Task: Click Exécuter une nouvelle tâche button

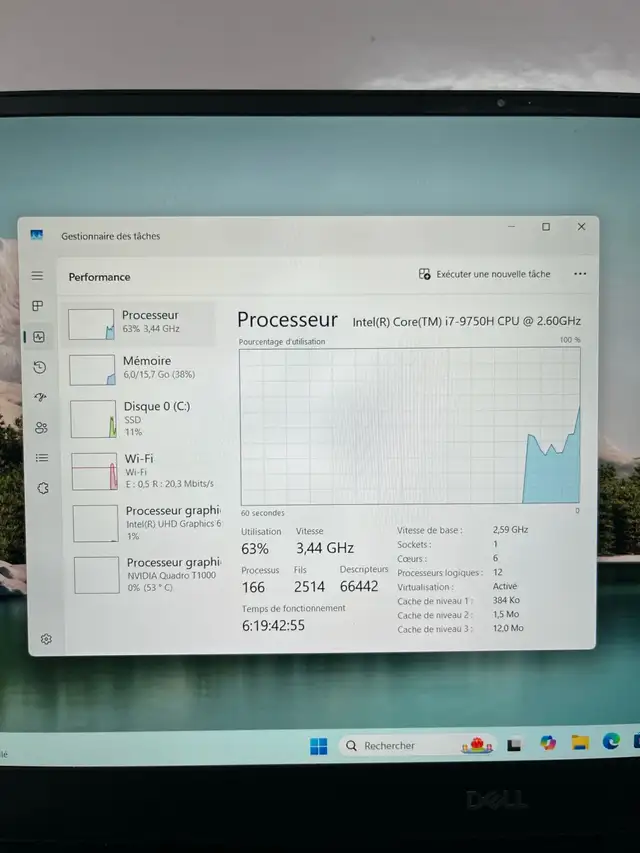Action: [x=484, y=274]
